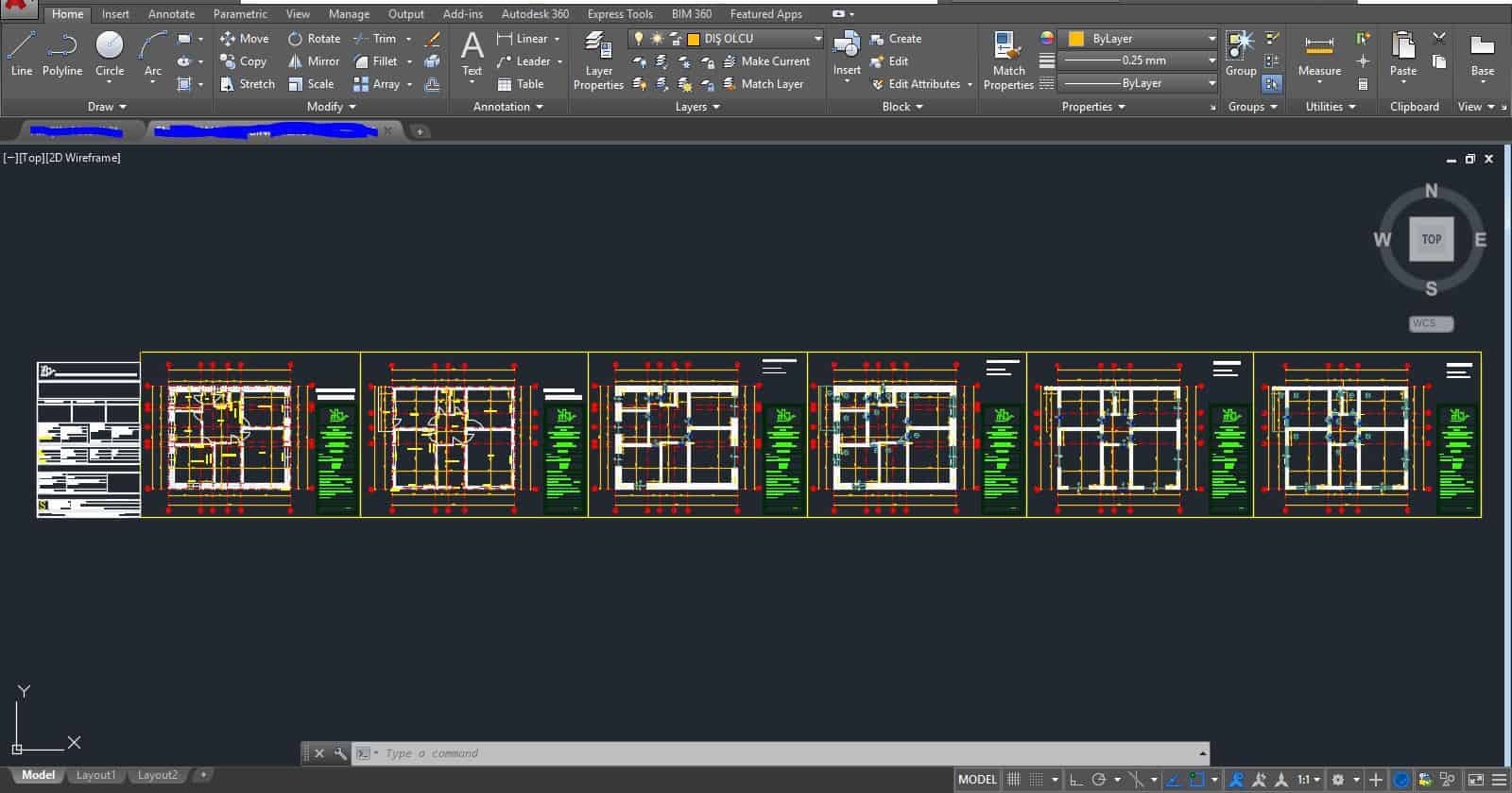Screen dimensions: 1512x793
Task: Toggle polar tracking in status bar
Action: 1099,780
